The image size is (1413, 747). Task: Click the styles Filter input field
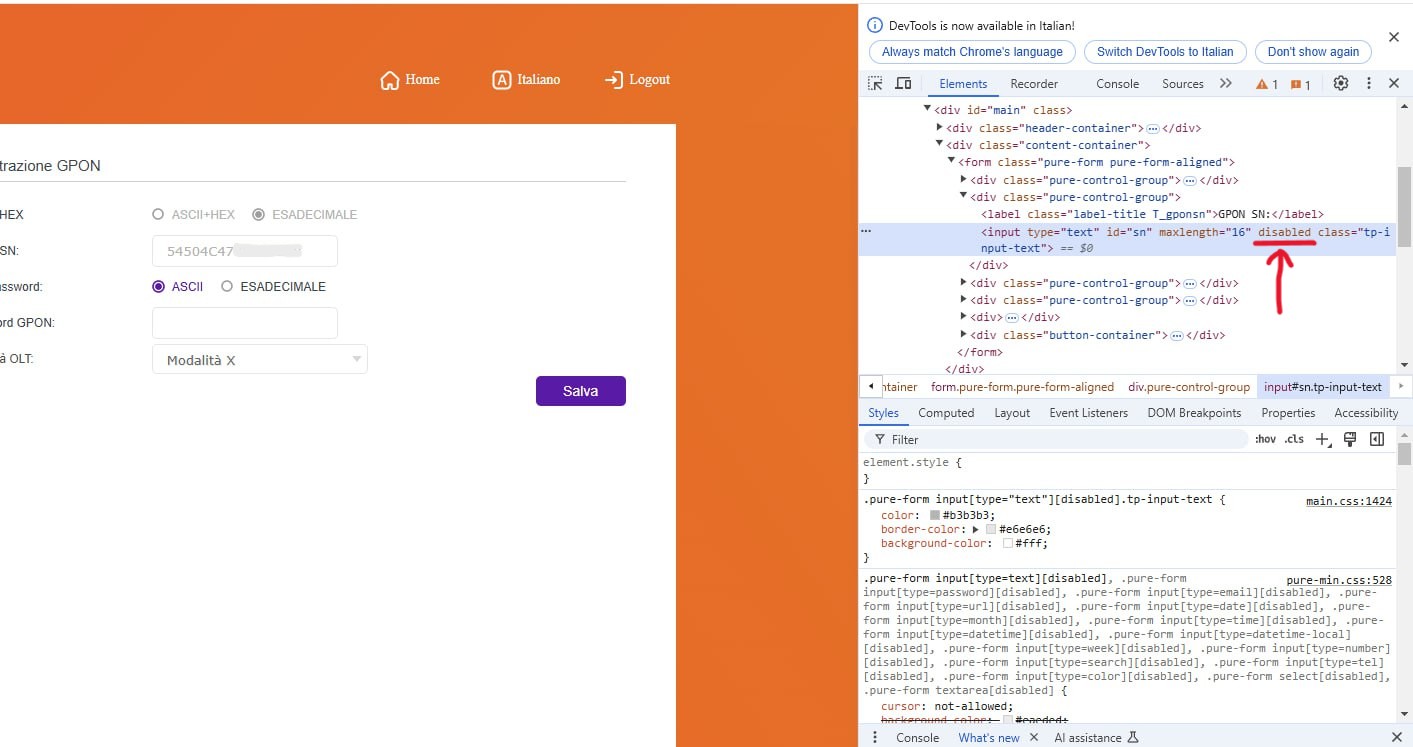pos(1060,439)
